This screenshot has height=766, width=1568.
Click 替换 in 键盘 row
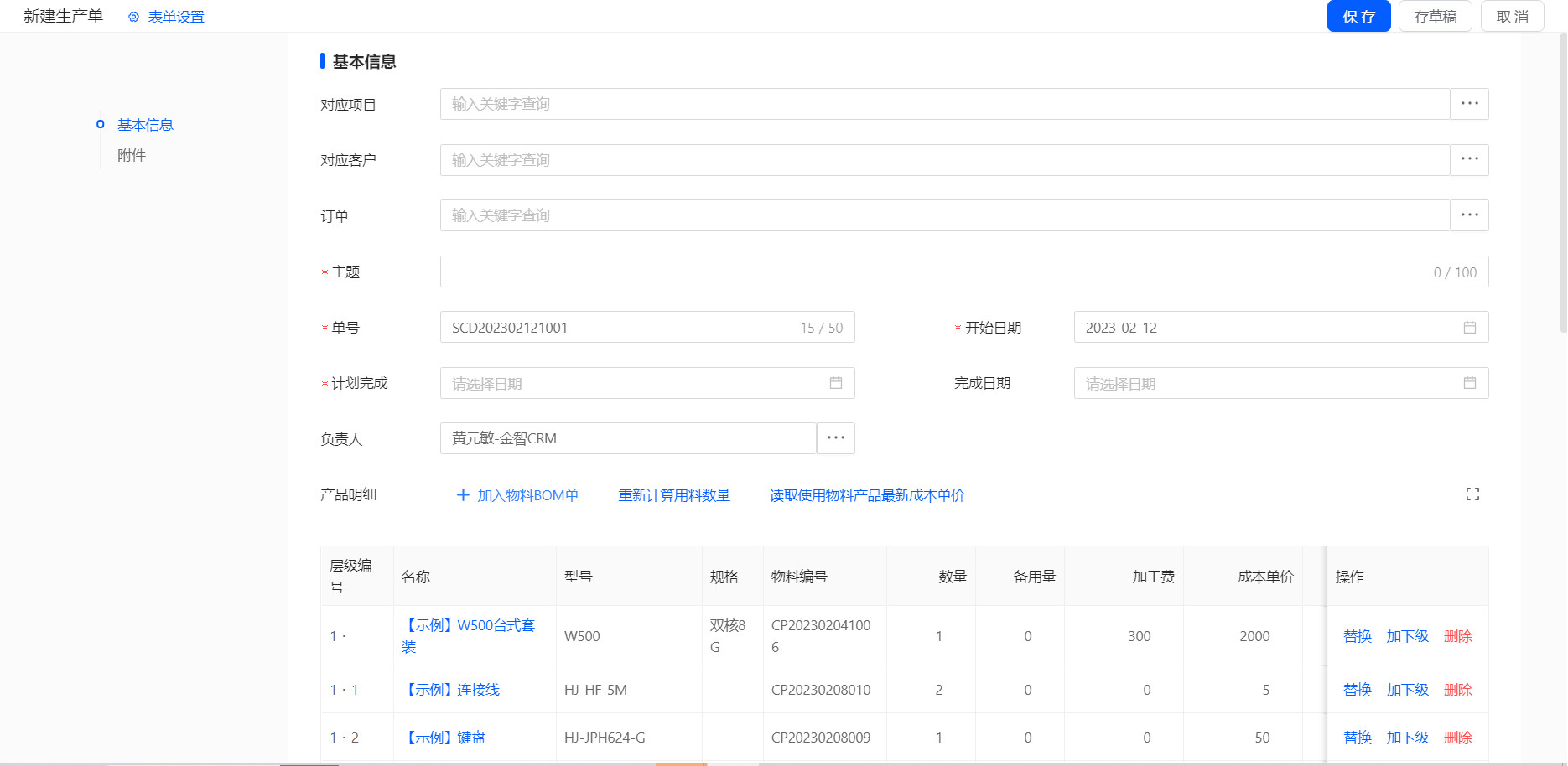click(1358, 738)
